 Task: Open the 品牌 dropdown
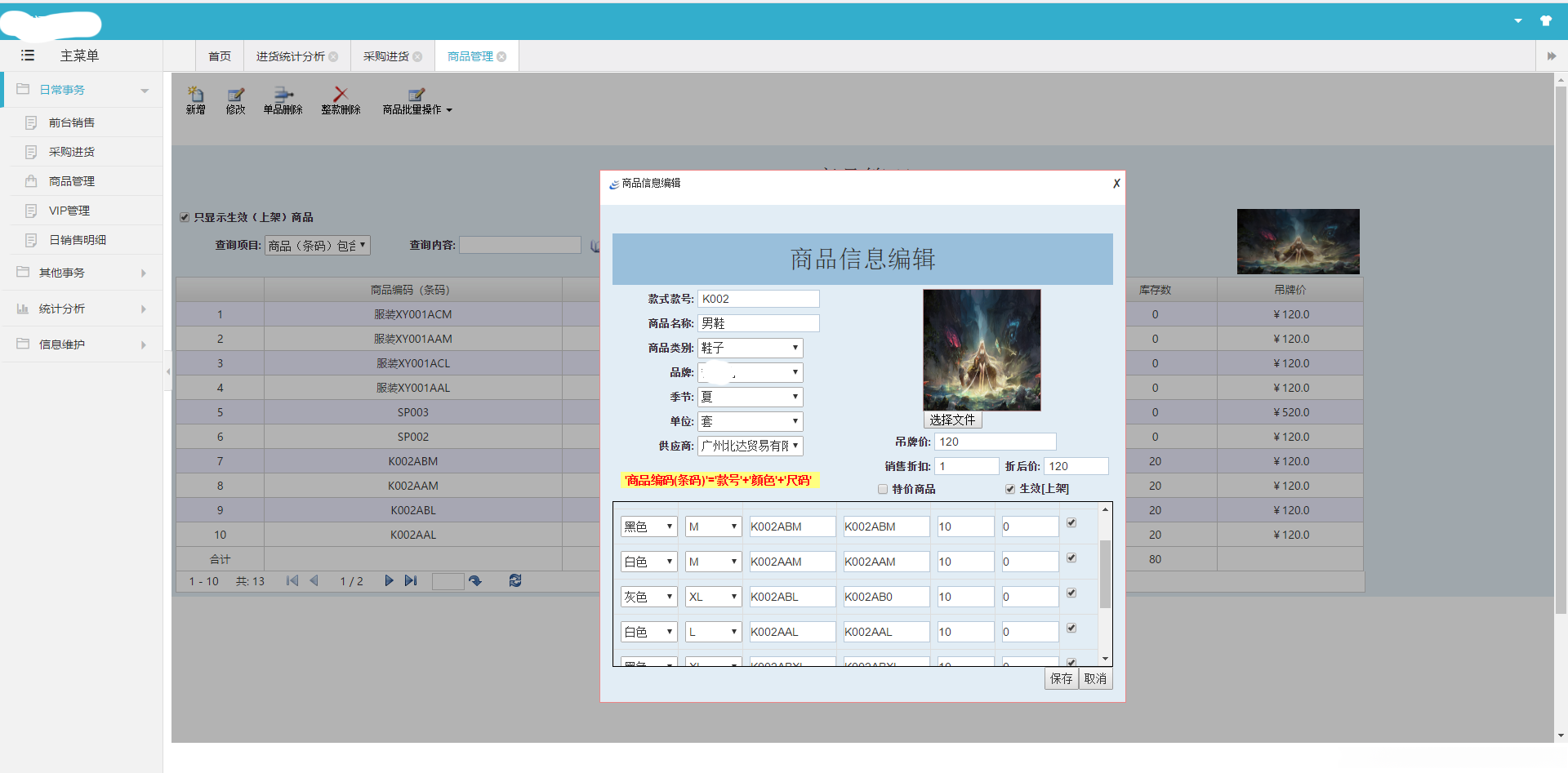pyautogui.click(x=751, y=372)
